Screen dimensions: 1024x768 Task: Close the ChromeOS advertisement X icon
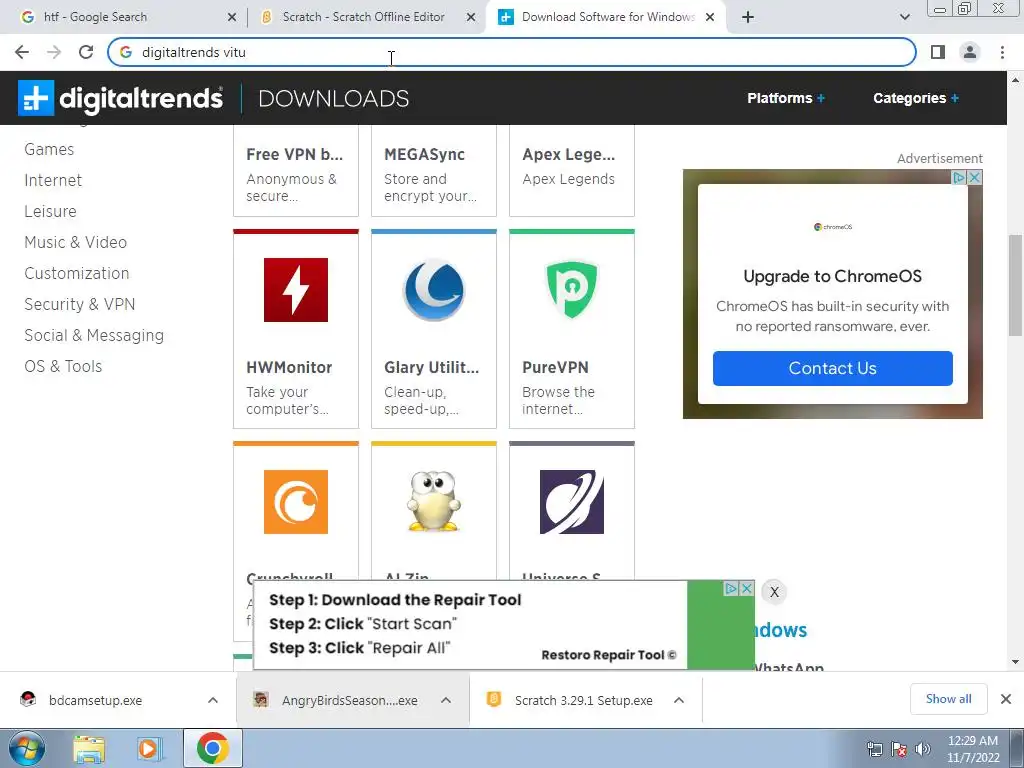[974, 177]
